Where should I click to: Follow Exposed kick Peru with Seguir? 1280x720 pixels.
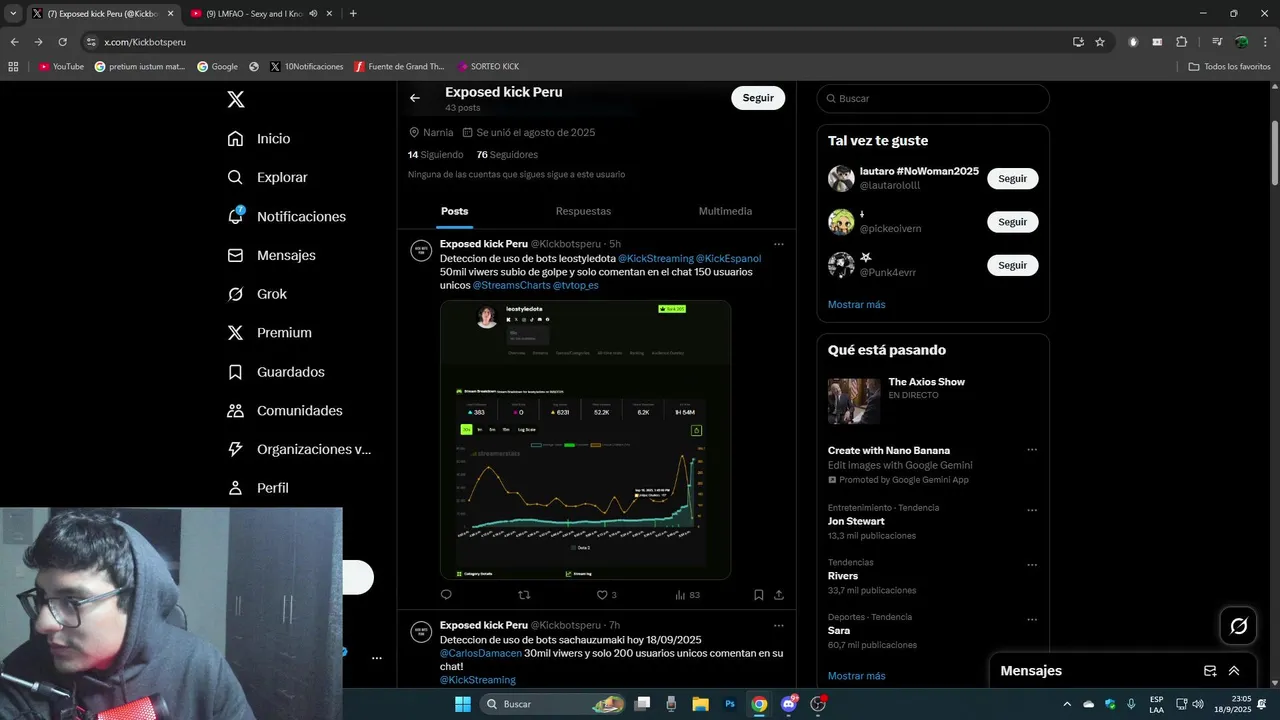point(758,98)
